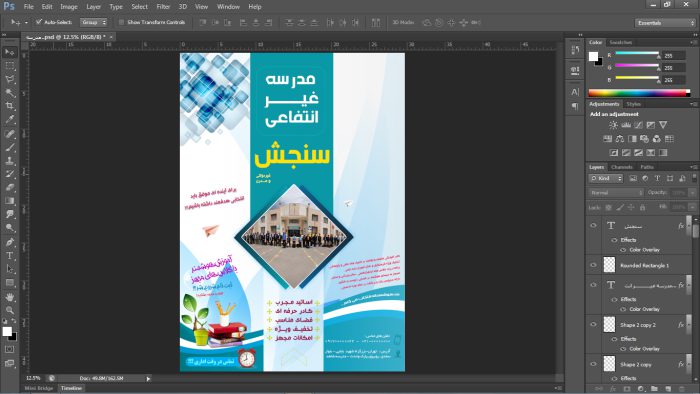Image resolution: width=700 pixels, height=394 pixels.
Task: Select the Dodge tool
Action: [x=9, y=228]
